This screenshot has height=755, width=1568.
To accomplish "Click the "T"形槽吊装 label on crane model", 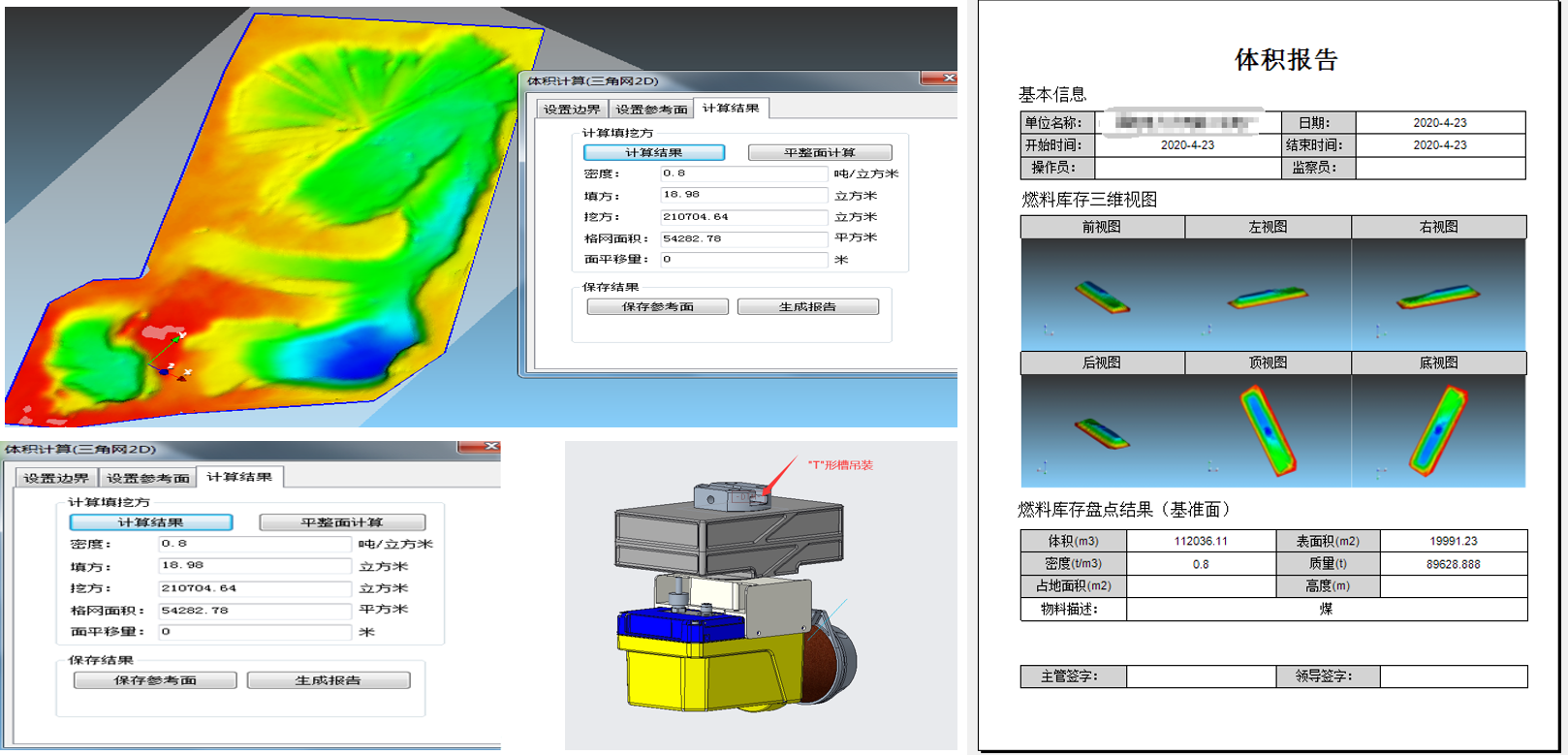I will (840, 465).
